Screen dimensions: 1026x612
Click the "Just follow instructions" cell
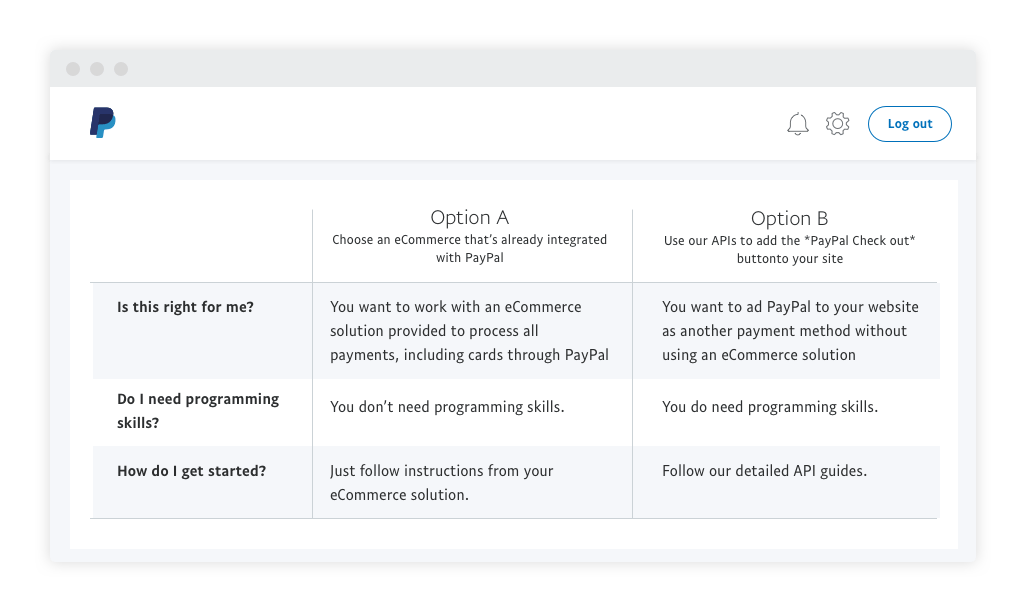[441, 482]
